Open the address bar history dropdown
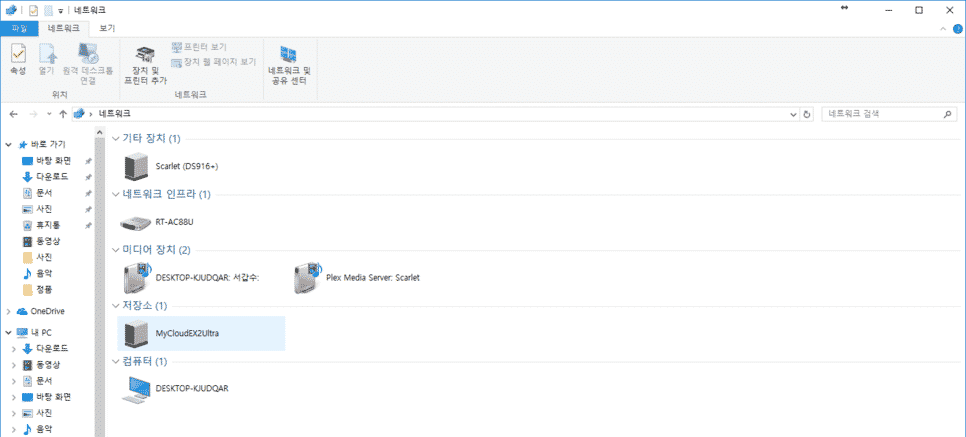966x437 pixels. pyautogui.click(x=794, y=115)
